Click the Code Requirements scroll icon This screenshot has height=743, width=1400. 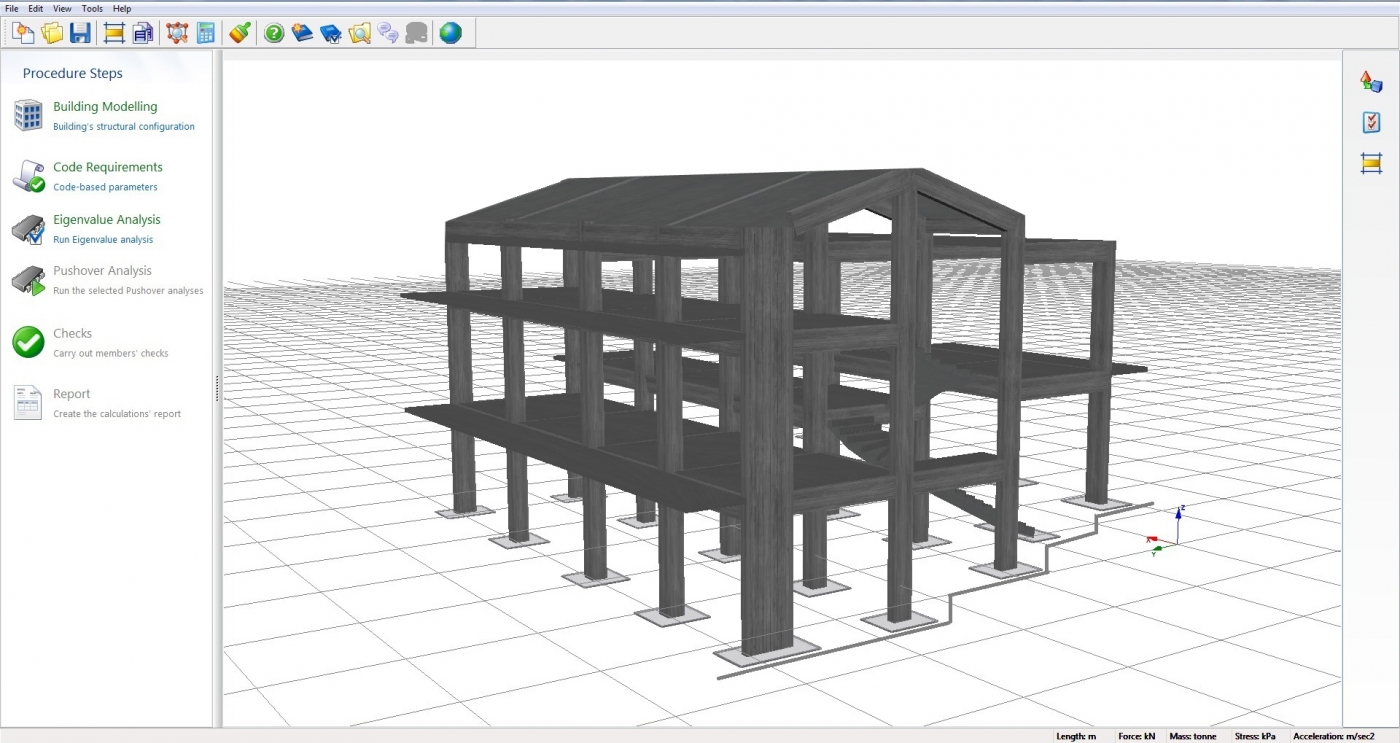coord(28,176)
